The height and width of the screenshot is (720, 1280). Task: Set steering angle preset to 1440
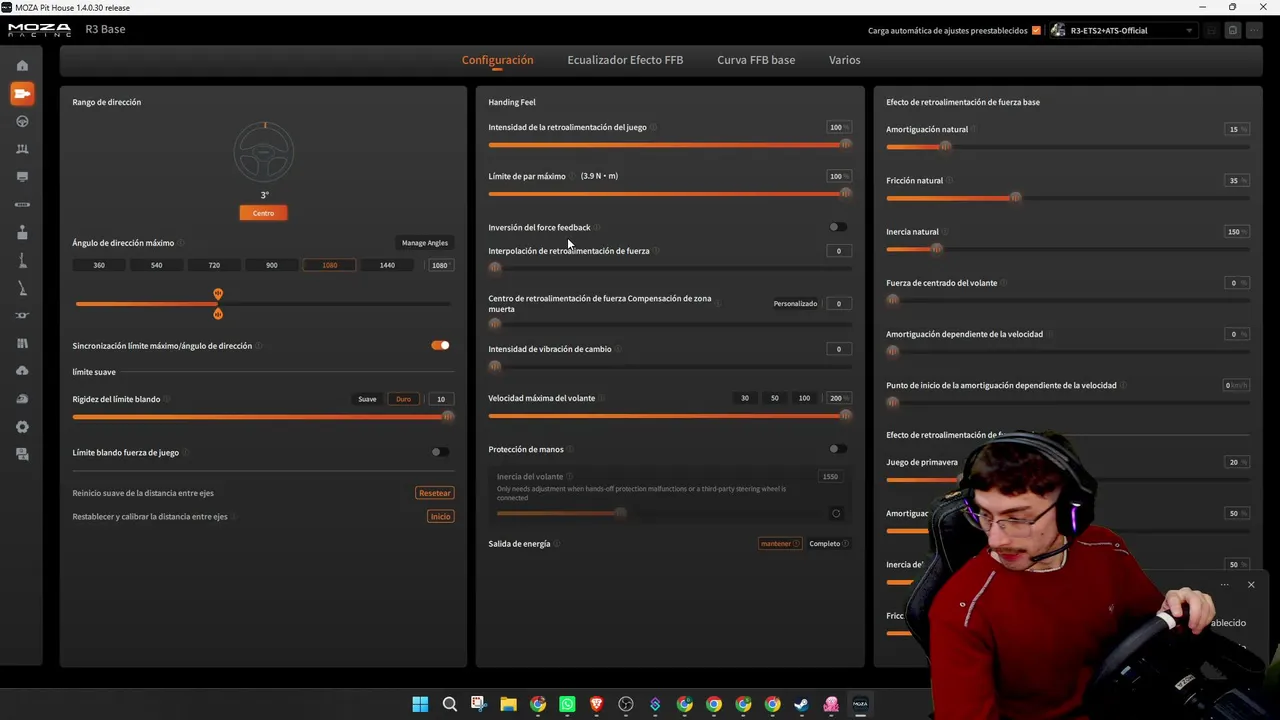click(x=387, y=265)
